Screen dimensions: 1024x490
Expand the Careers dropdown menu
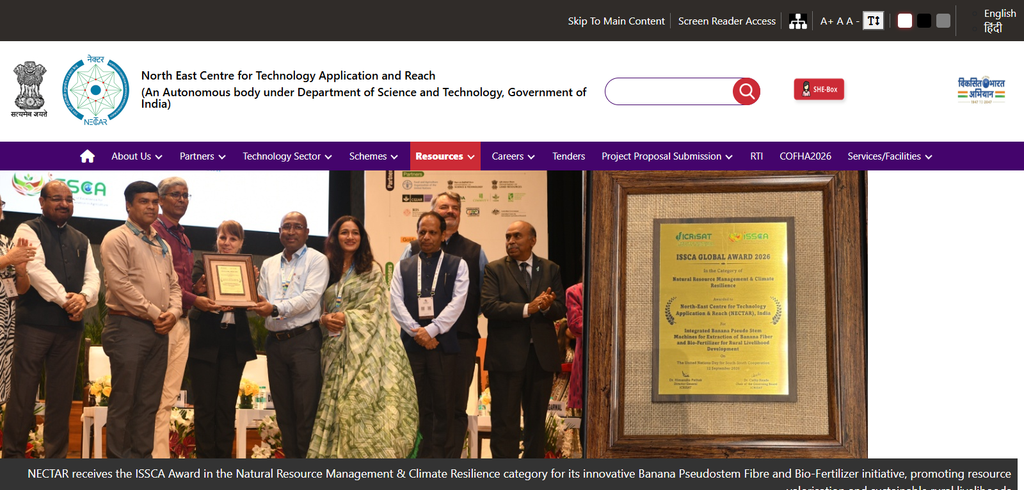click(513, 156)
